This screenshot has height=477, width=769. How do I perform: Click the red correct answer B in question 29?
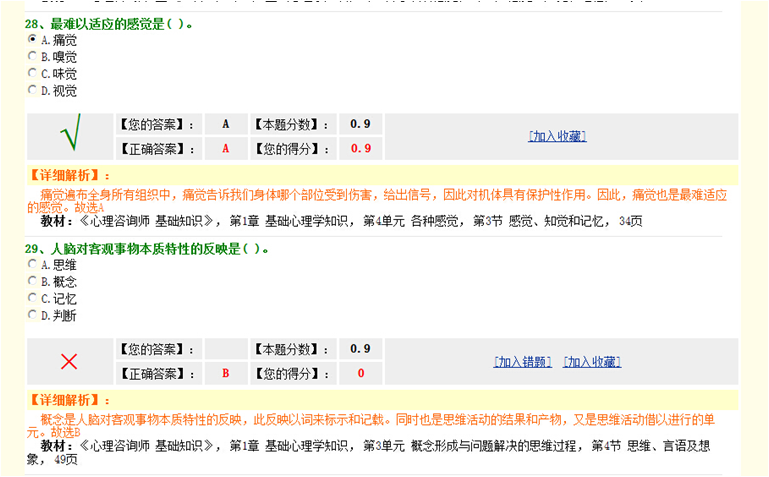[226, 374]
